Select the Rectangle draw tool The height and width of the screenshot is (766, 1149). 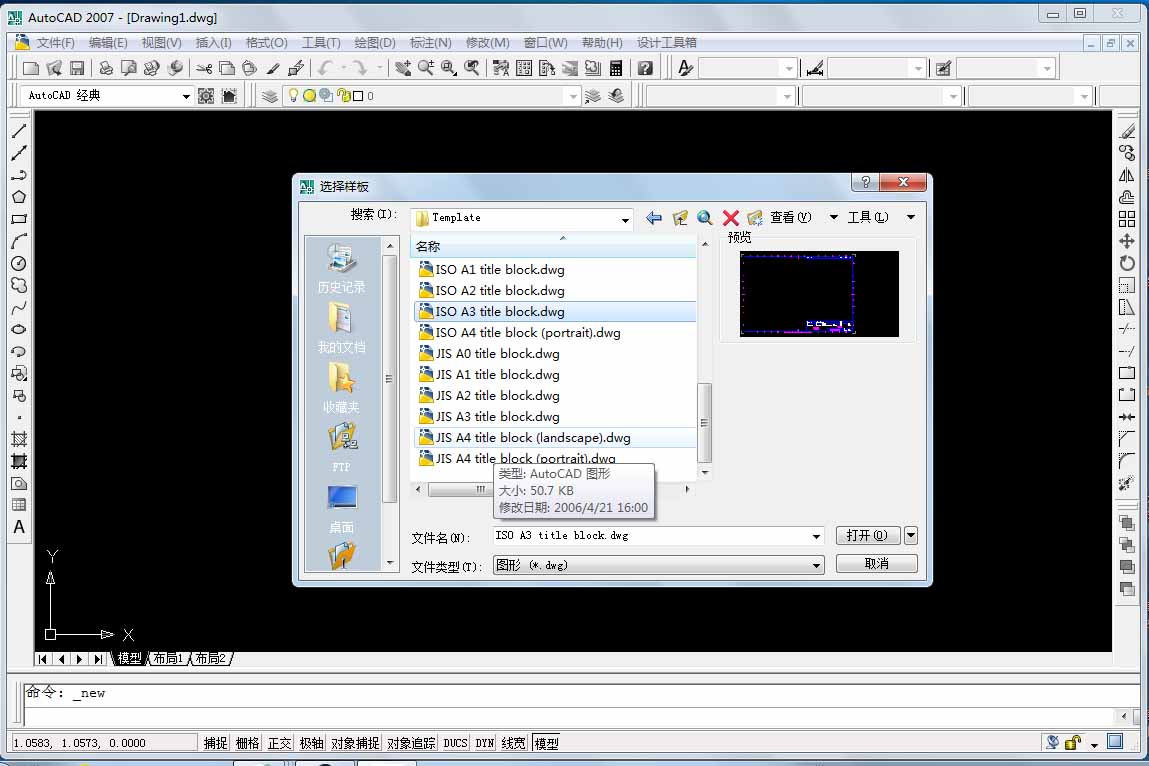point(19,219)
